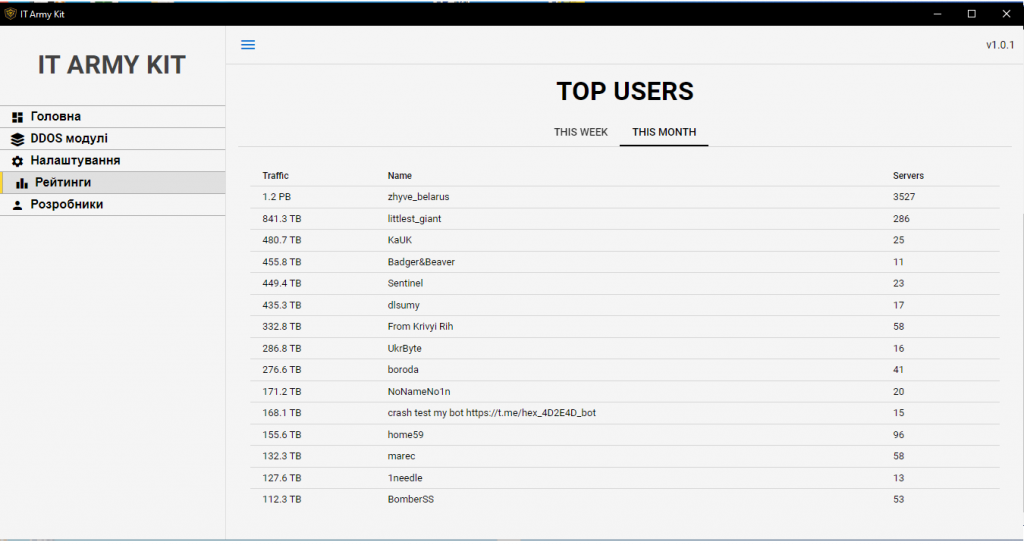Screen dimensions: 1024x548
Task: Toggle the hamburger menu icon
Action: (x=248, y=44)
